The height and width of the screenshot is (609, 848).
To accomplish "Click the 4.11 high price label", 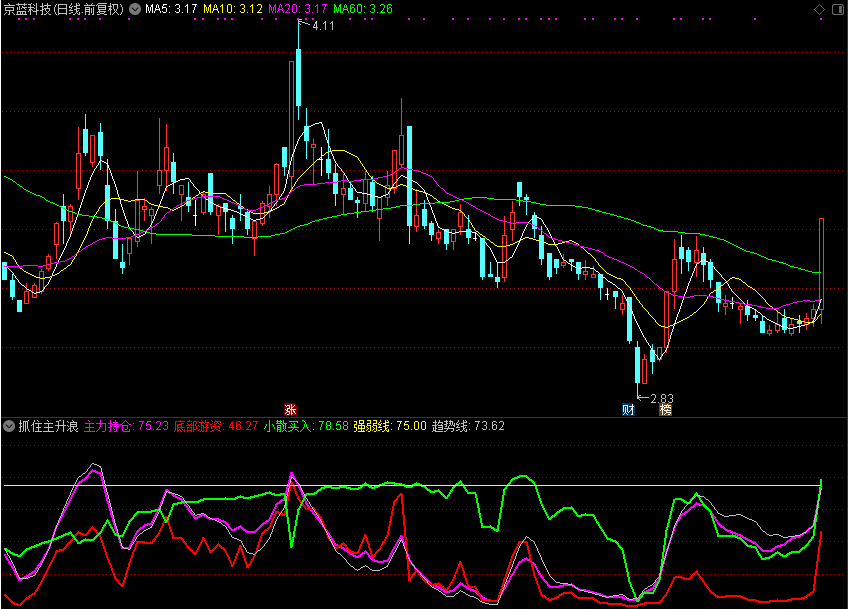I will [323, 25].
